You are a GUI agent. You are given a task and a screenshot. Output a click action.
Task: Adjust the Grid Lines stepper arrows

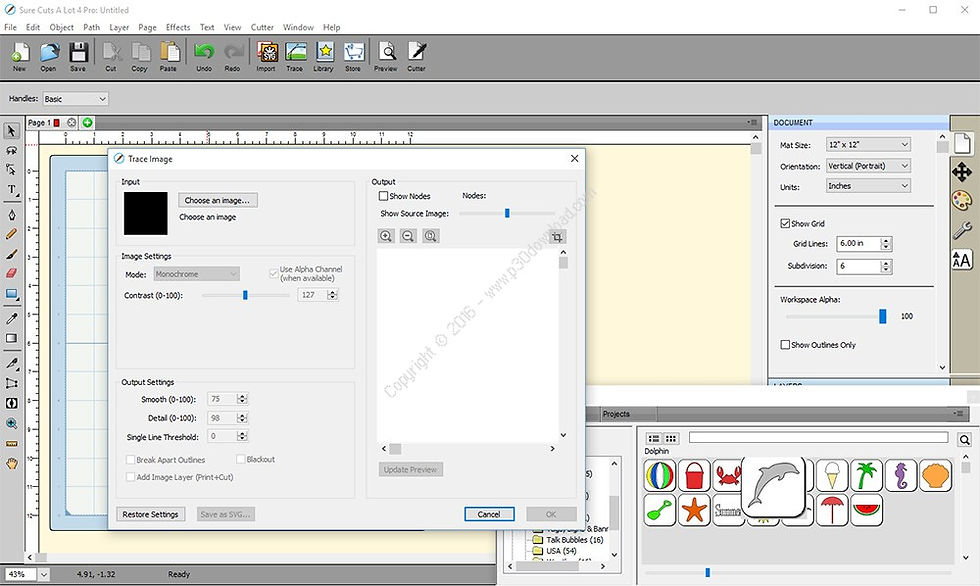coord(886,244)
